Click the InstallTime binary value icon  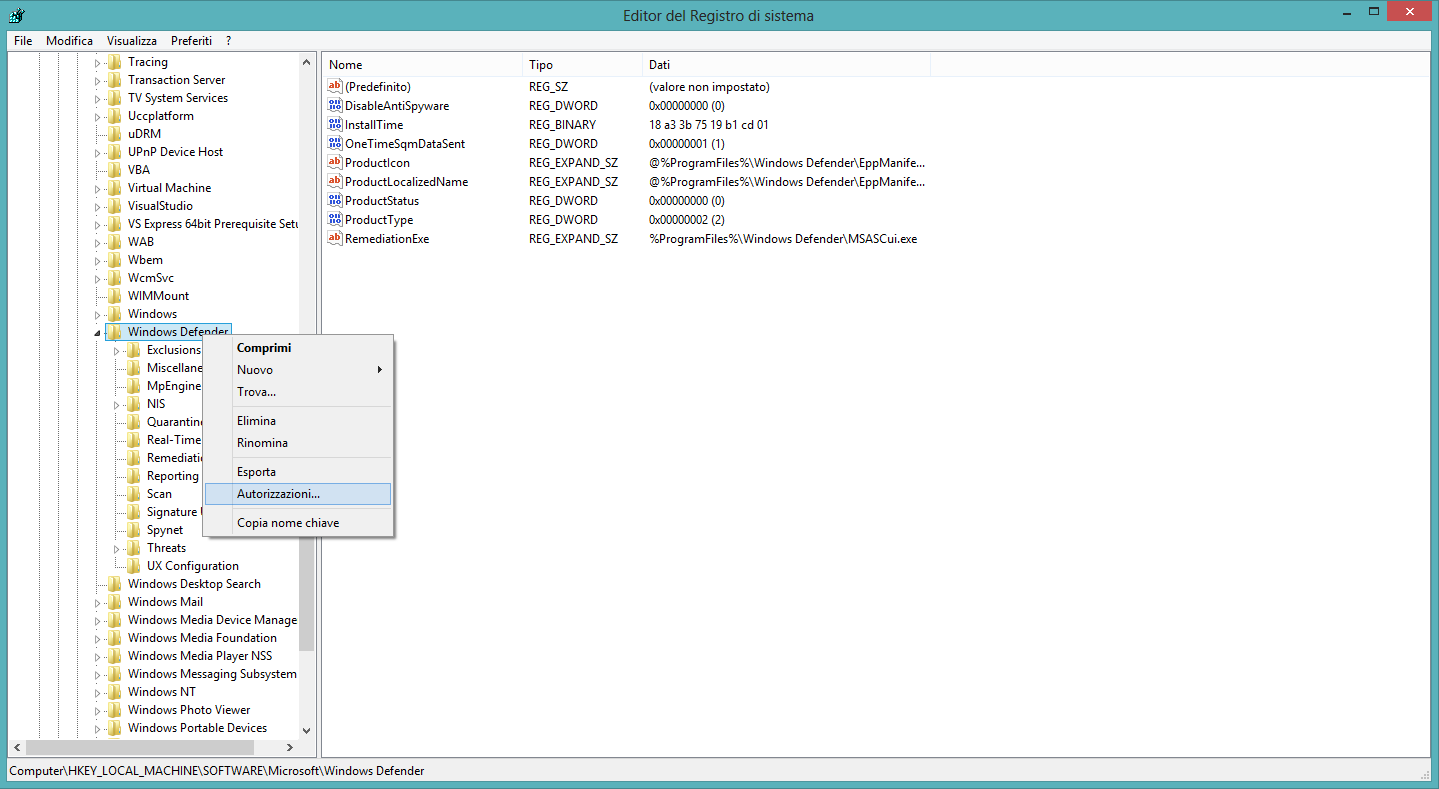[335, 124]
